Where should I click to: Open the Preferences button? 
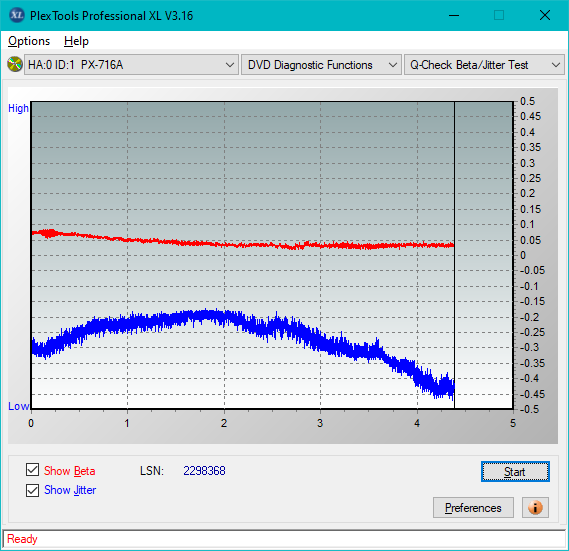(x=473, y=507)
